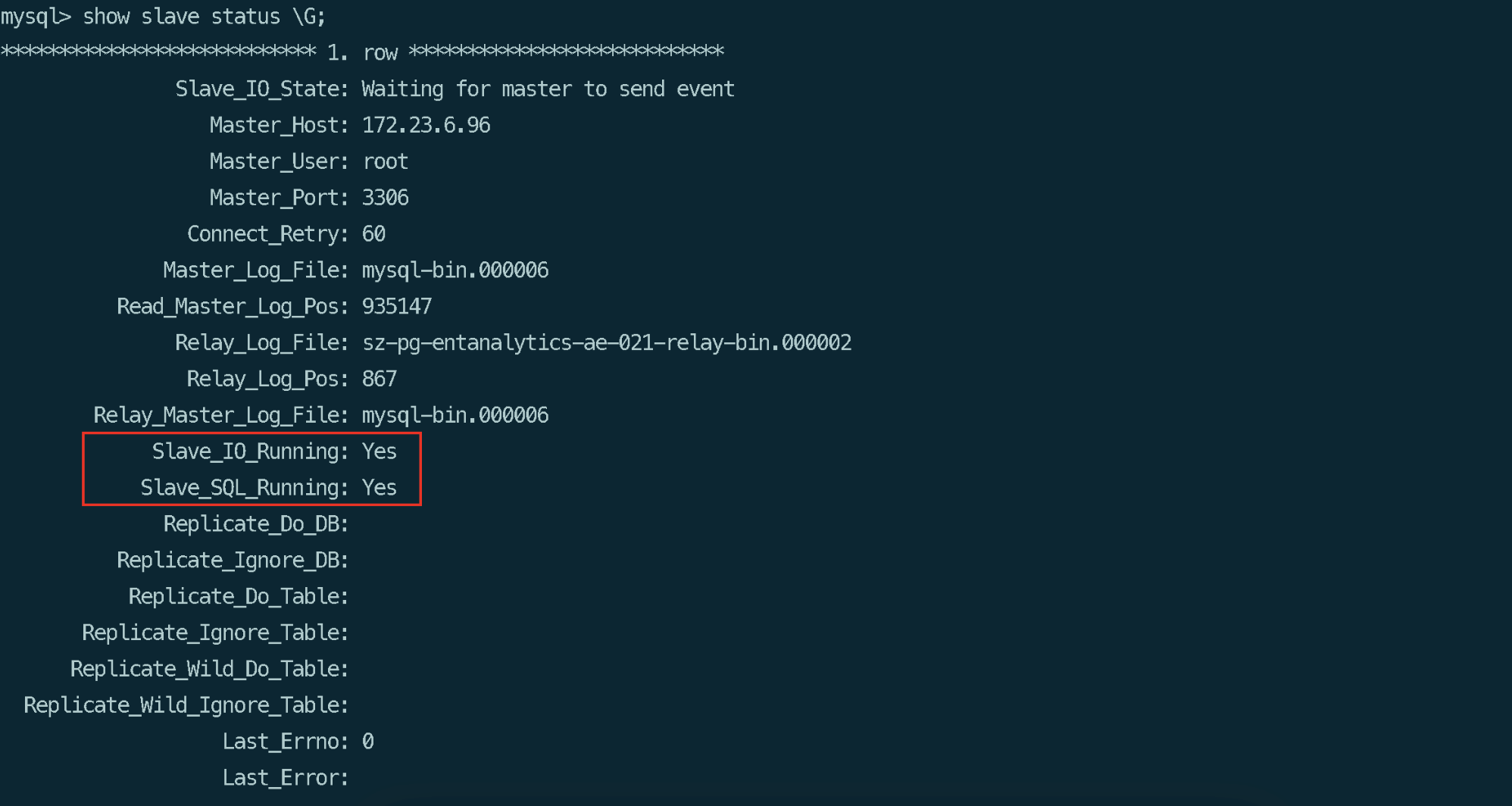Click the Replicate_Do_DB label
Screen dimensions: 1512x806
tap(256, 524)
